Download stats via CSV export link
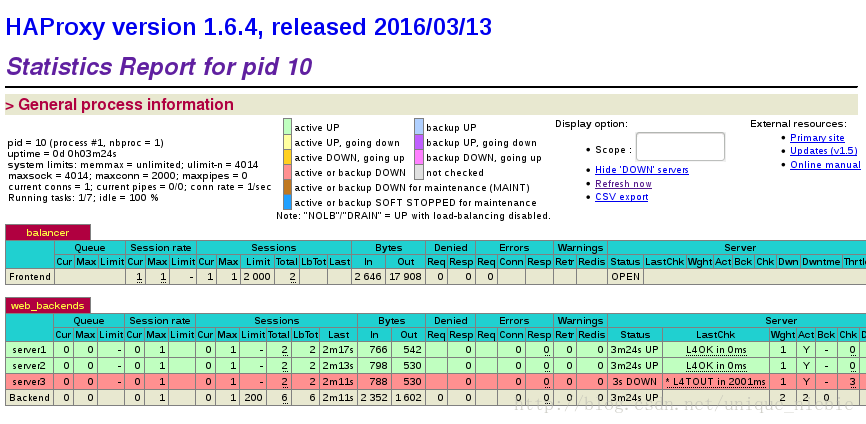The height and width of the screenshot is (424, 866). click(x=621, y=197)
